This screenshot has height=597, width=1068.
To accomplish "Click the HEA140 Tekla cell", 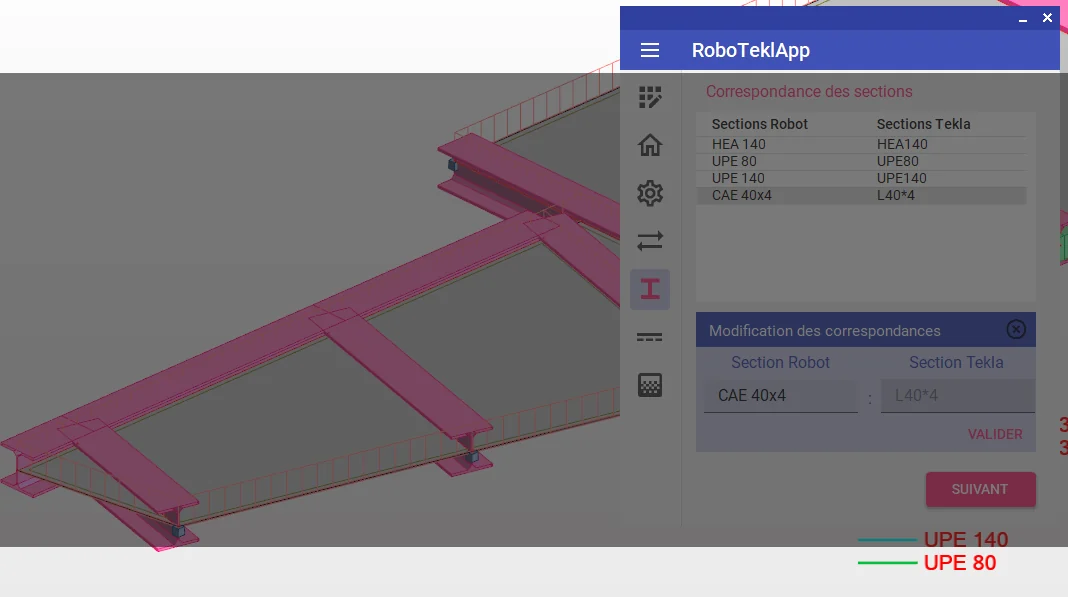I will [x=902, y=144].
